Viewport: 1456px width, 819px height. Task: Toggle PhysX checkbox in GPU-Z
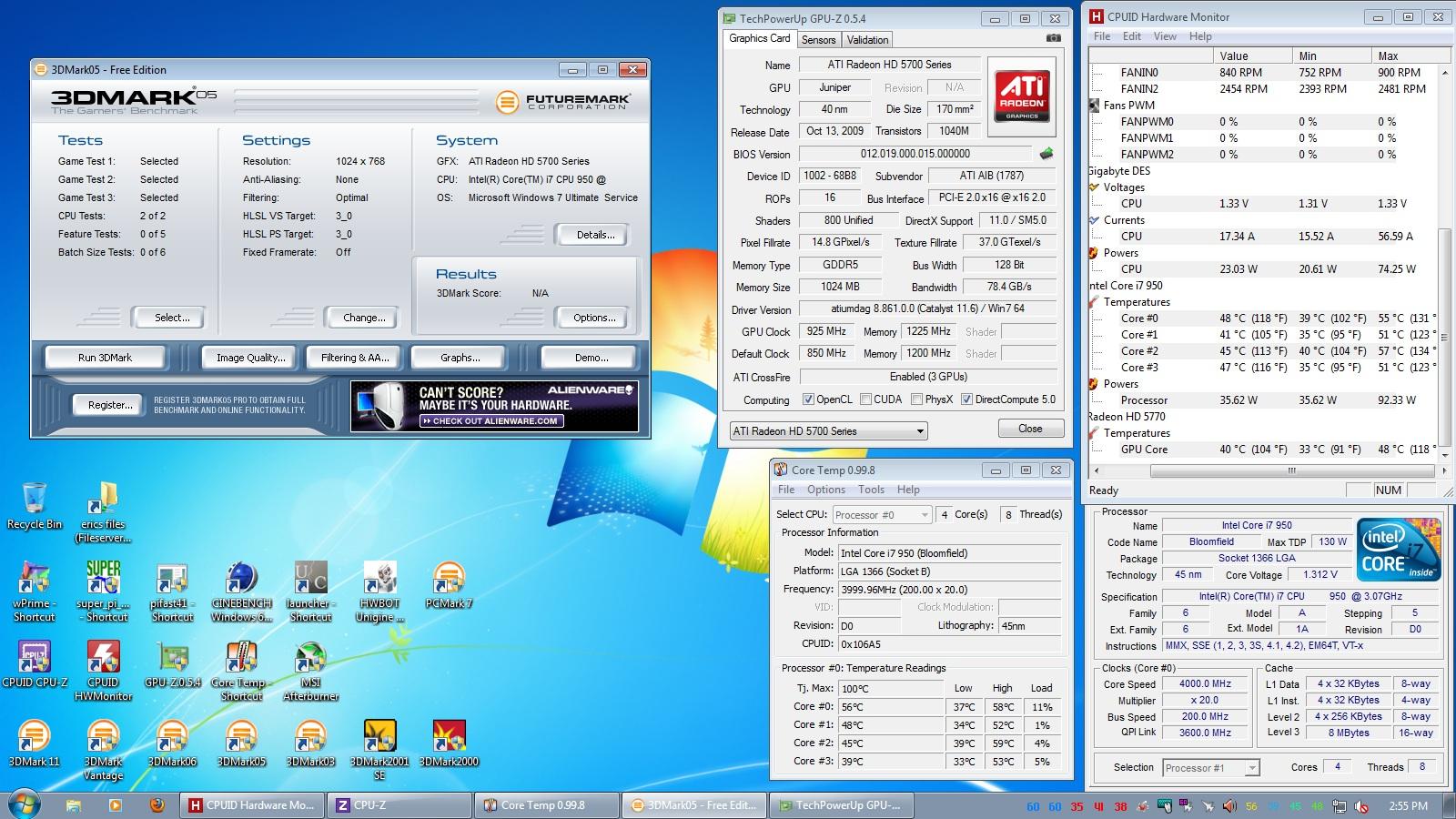916,399
